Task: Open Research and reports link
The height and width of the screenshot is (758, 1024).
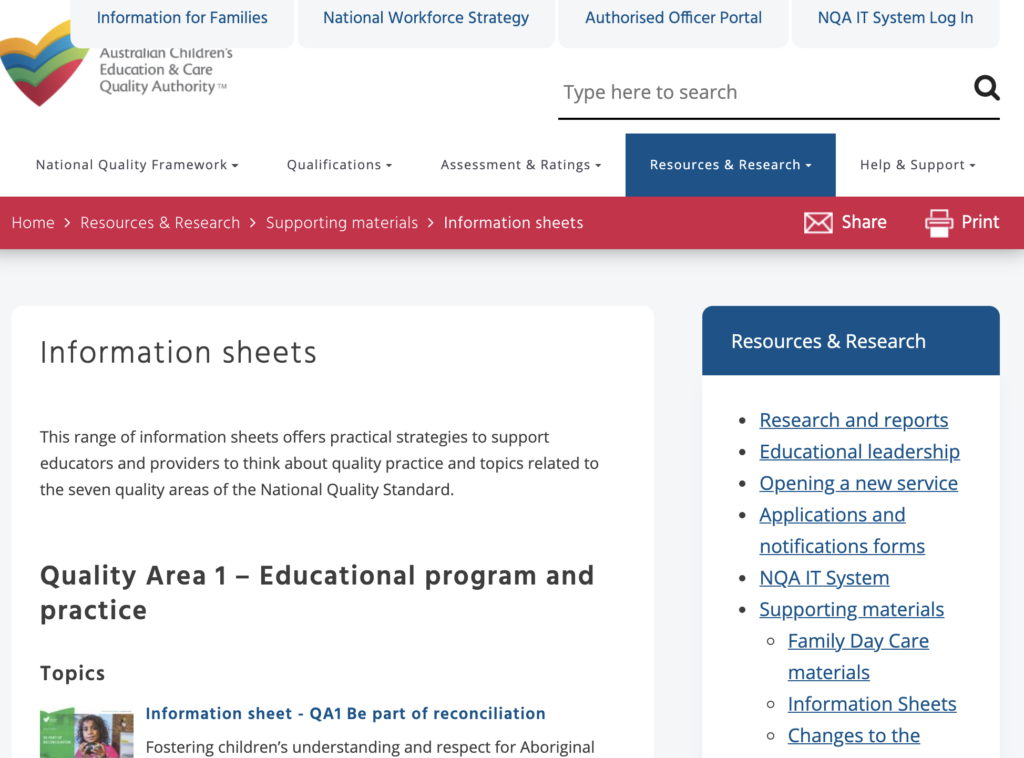Action: [853, 420]
